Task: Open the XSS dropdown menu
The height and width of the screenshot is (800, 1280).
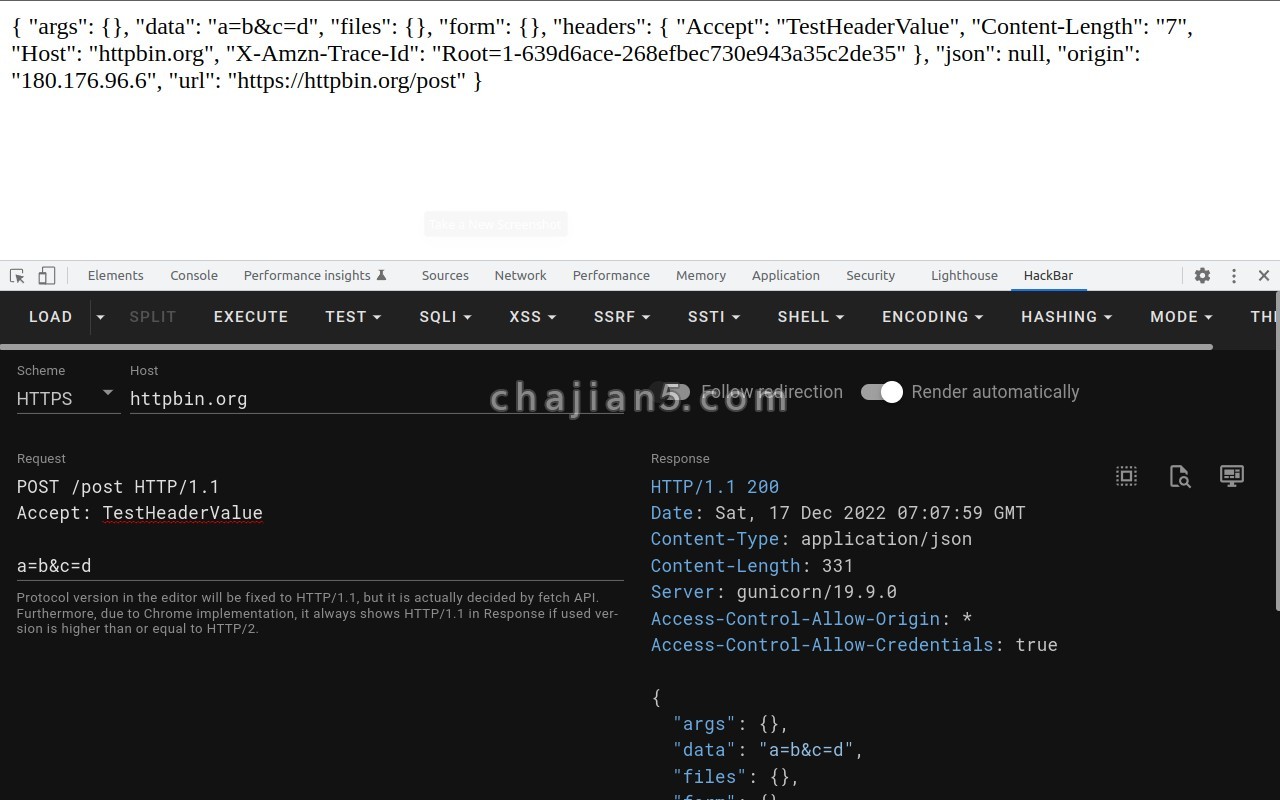Action: 532,317
